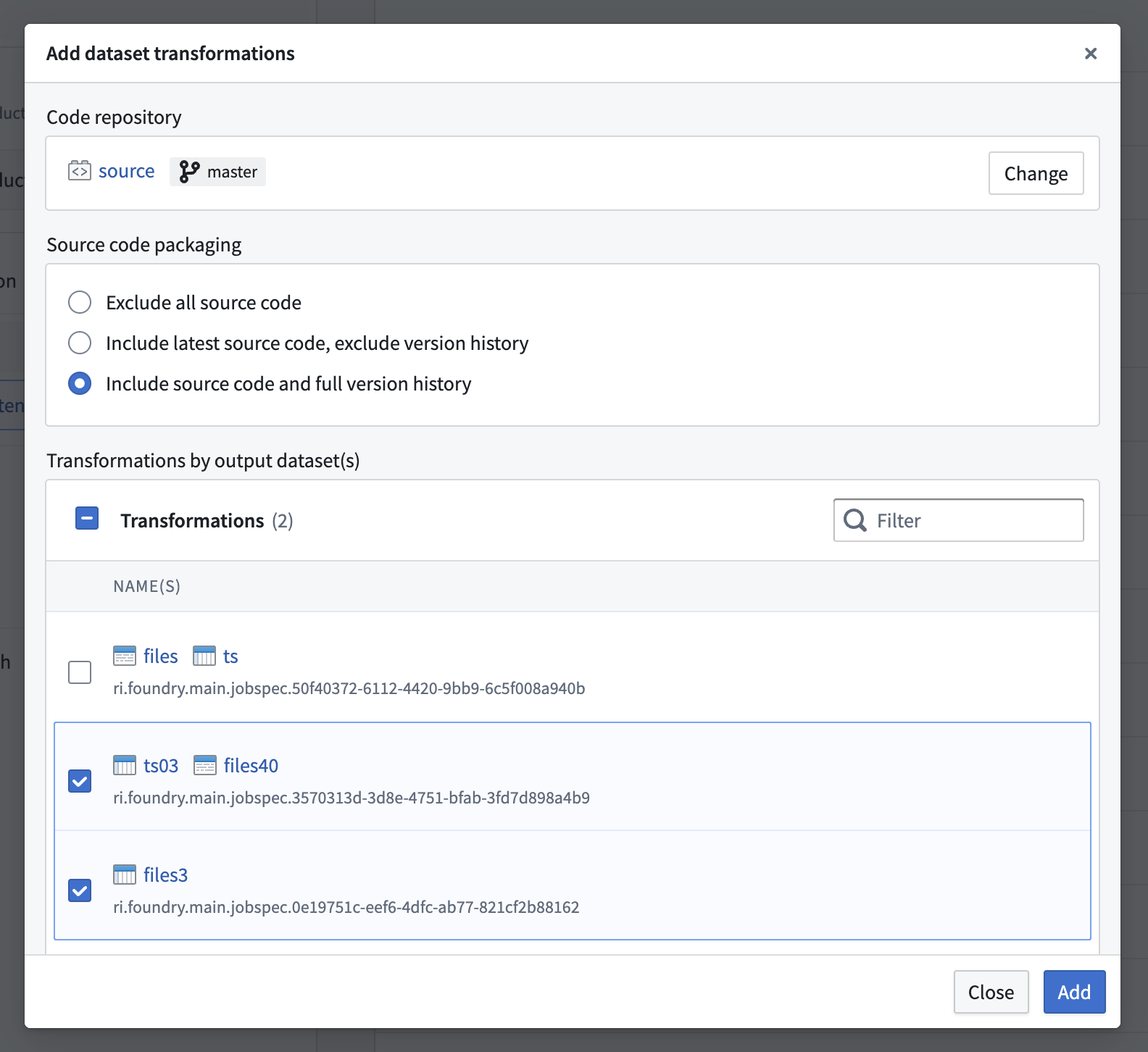
Task: Click the NAME(S) column header
Action: pyautogui.click(x=147, y=586)
